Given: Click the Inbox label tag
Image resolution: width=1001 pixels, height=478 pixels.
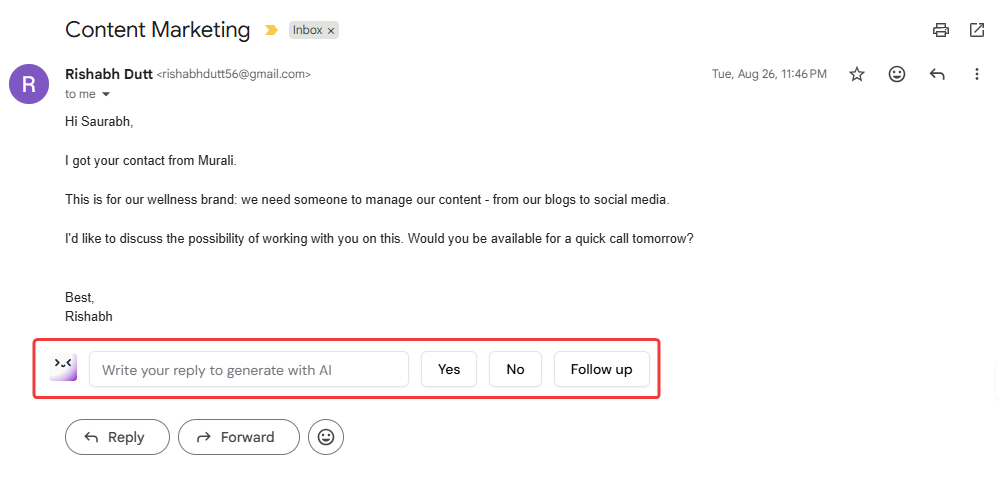Looking at the screenshot, I should [x=307, y=31].
